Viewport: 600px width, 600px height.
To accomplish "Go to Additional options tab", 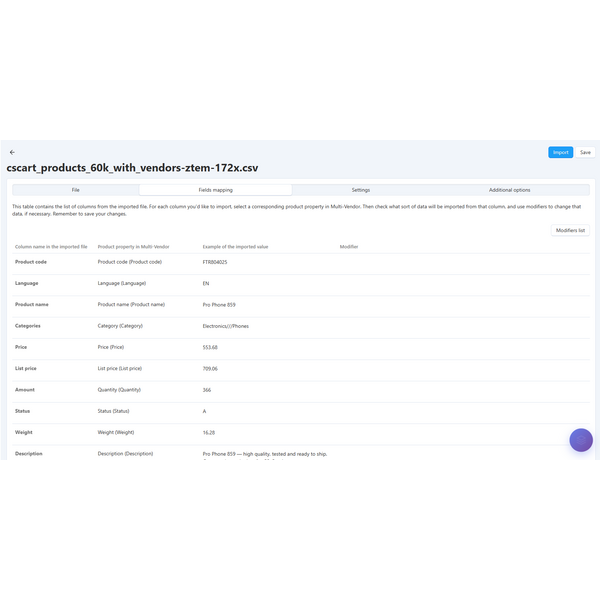I will [x=509, y=189].
